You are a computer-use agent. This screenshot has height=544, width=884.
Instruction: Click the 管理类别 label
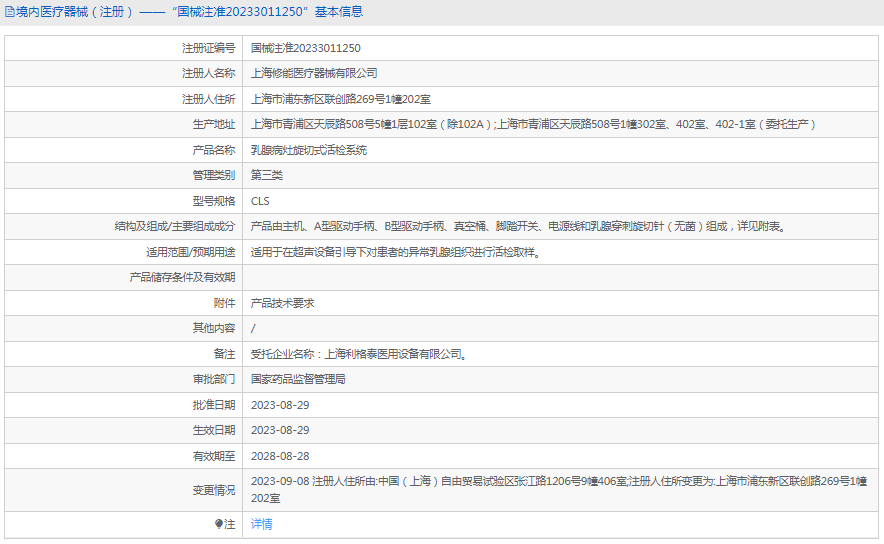(x=214, y=175)
